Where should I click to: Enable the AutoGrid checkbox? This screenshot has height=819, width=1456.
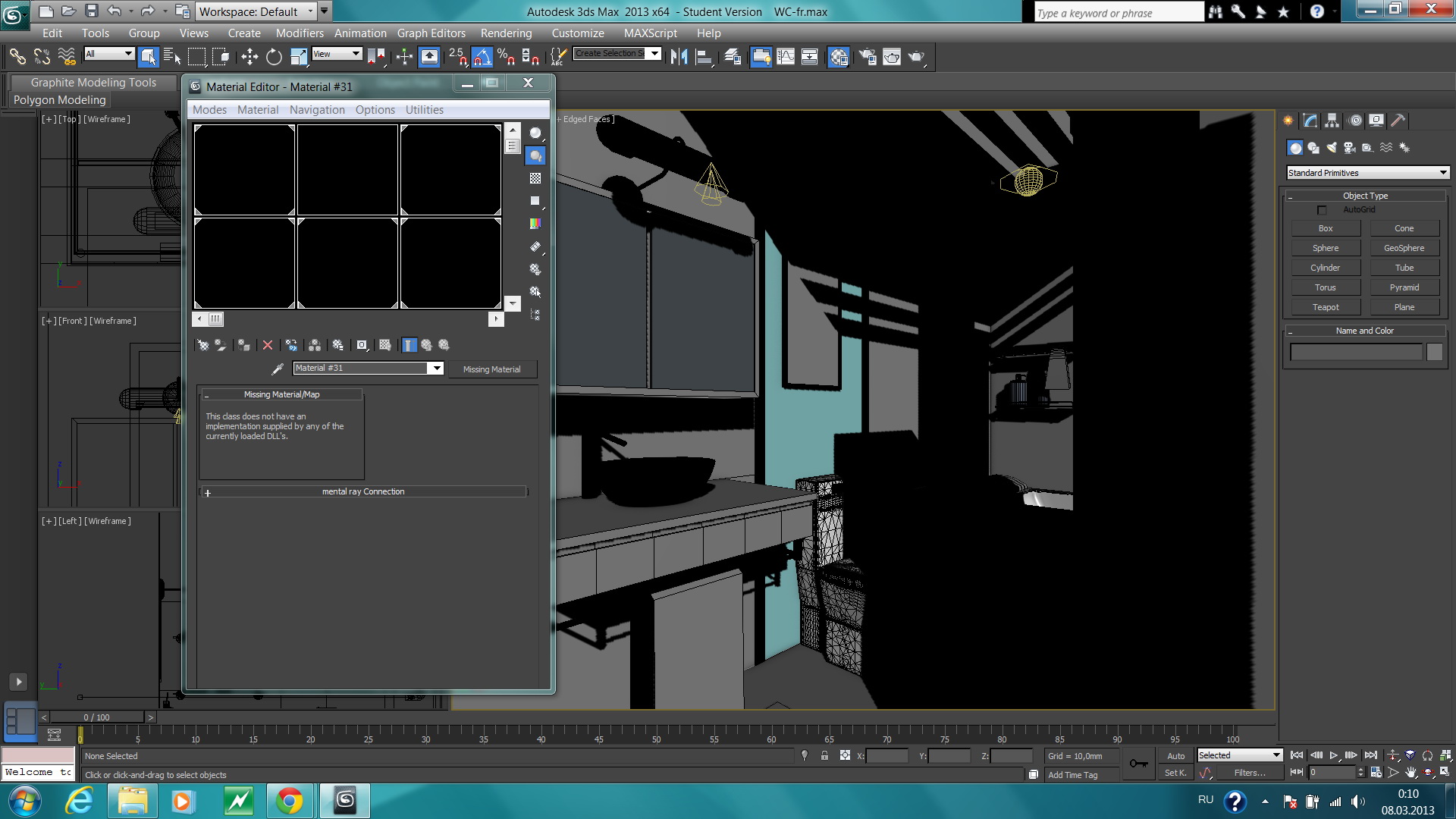click(x=1322, y=210)
